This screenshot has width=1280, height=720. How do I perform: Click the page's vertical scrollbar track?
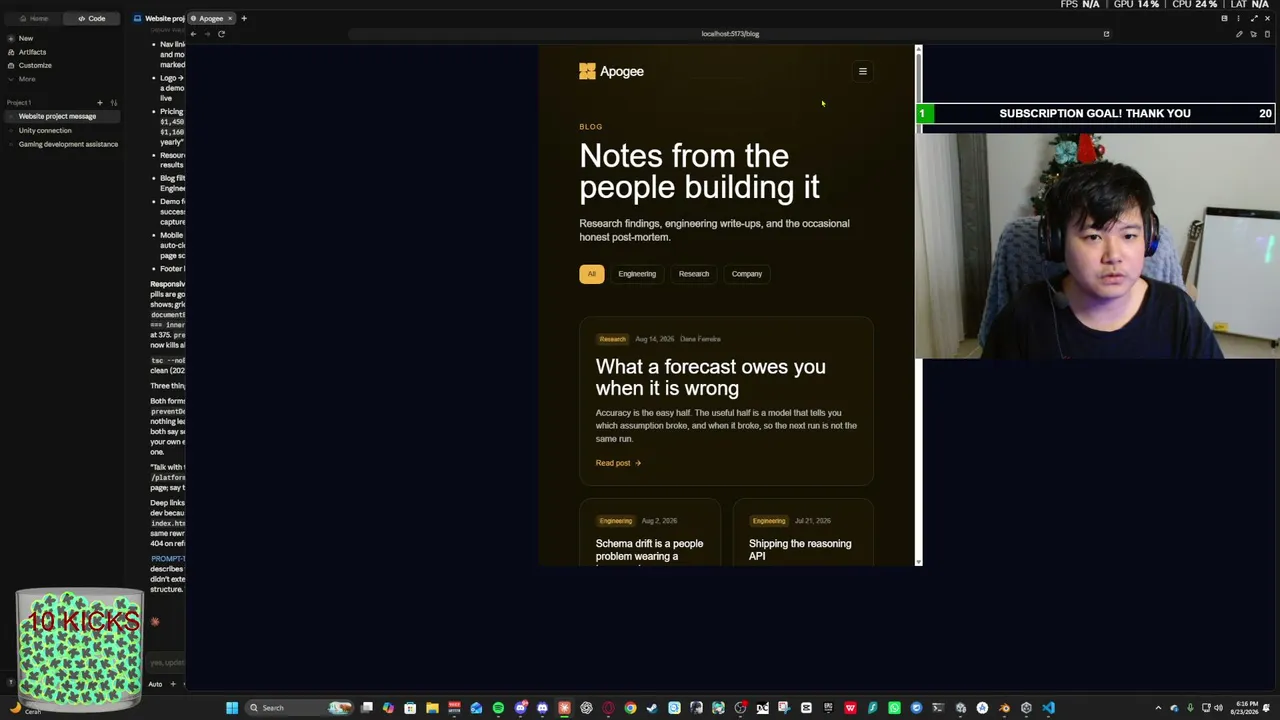[x=919, y=305]
